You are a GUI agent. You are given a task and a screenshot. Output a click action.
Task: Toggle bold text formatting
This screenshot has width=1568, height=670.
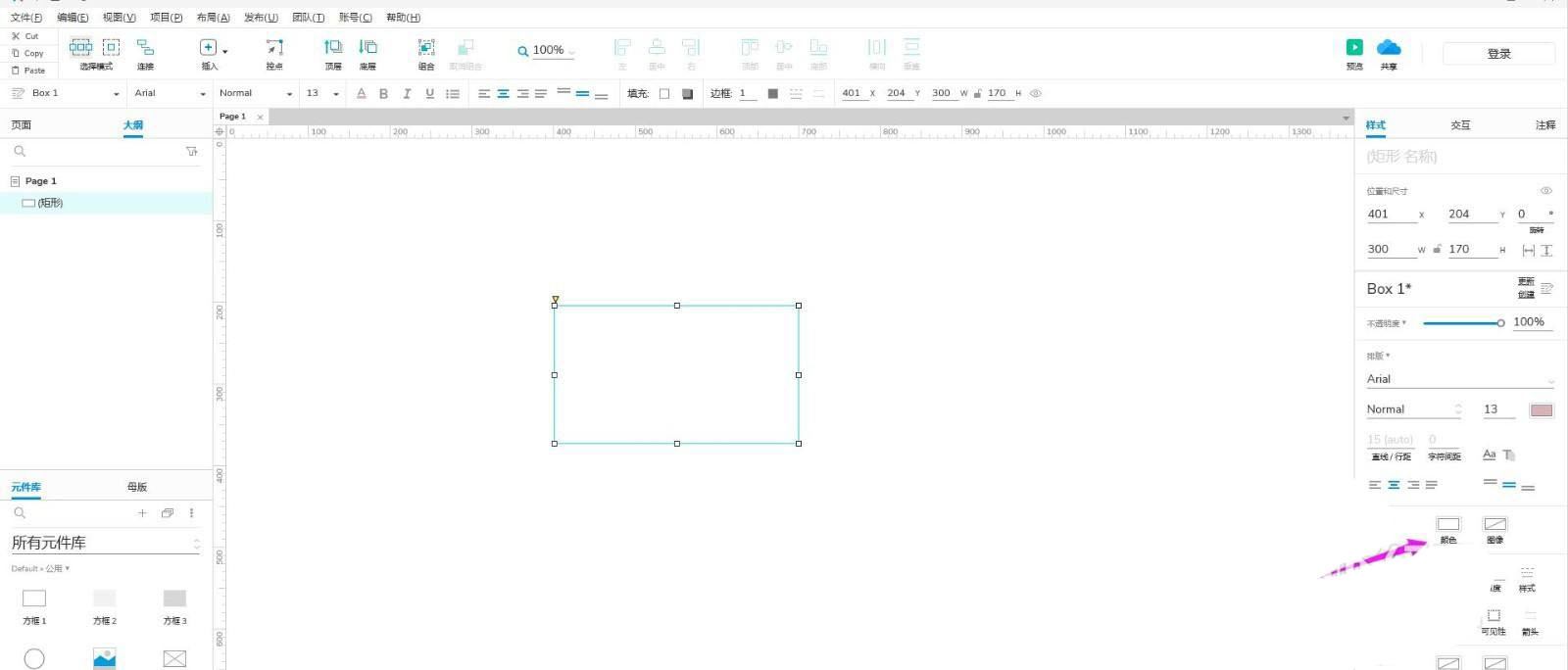coord(383,94)
